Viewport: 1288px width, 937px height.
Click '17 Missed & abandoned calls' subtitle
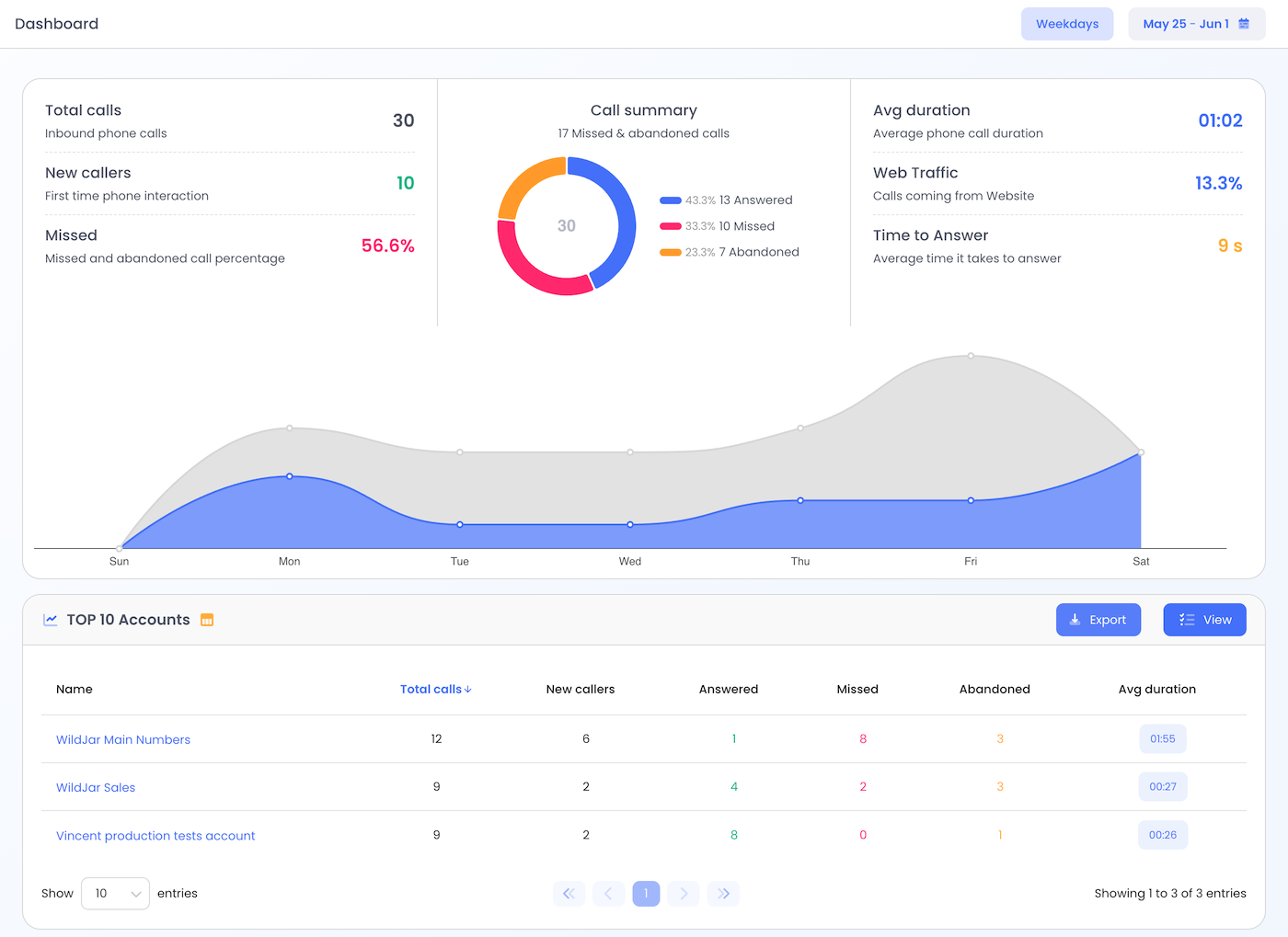[643, 133]
